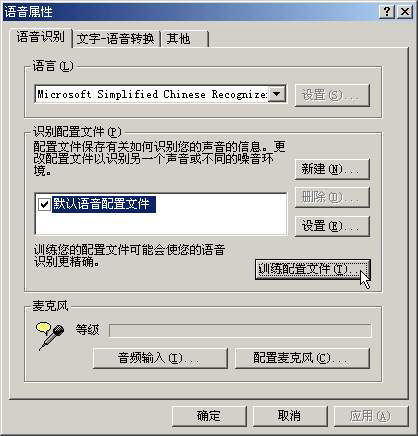Click the help question mark button

click(x=387, y=12)
